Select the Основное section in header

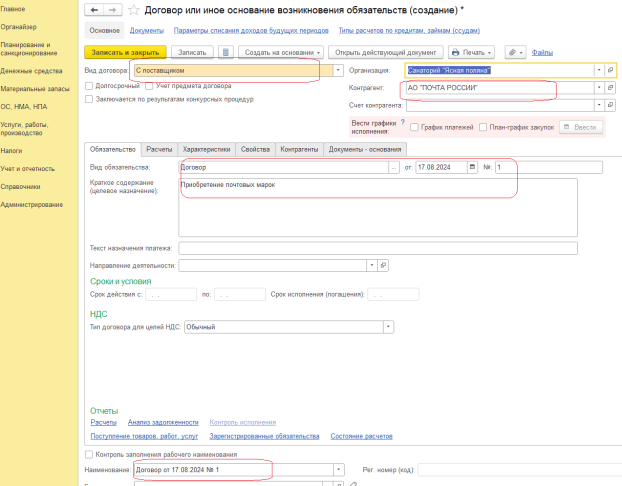(x=104, y=31)
